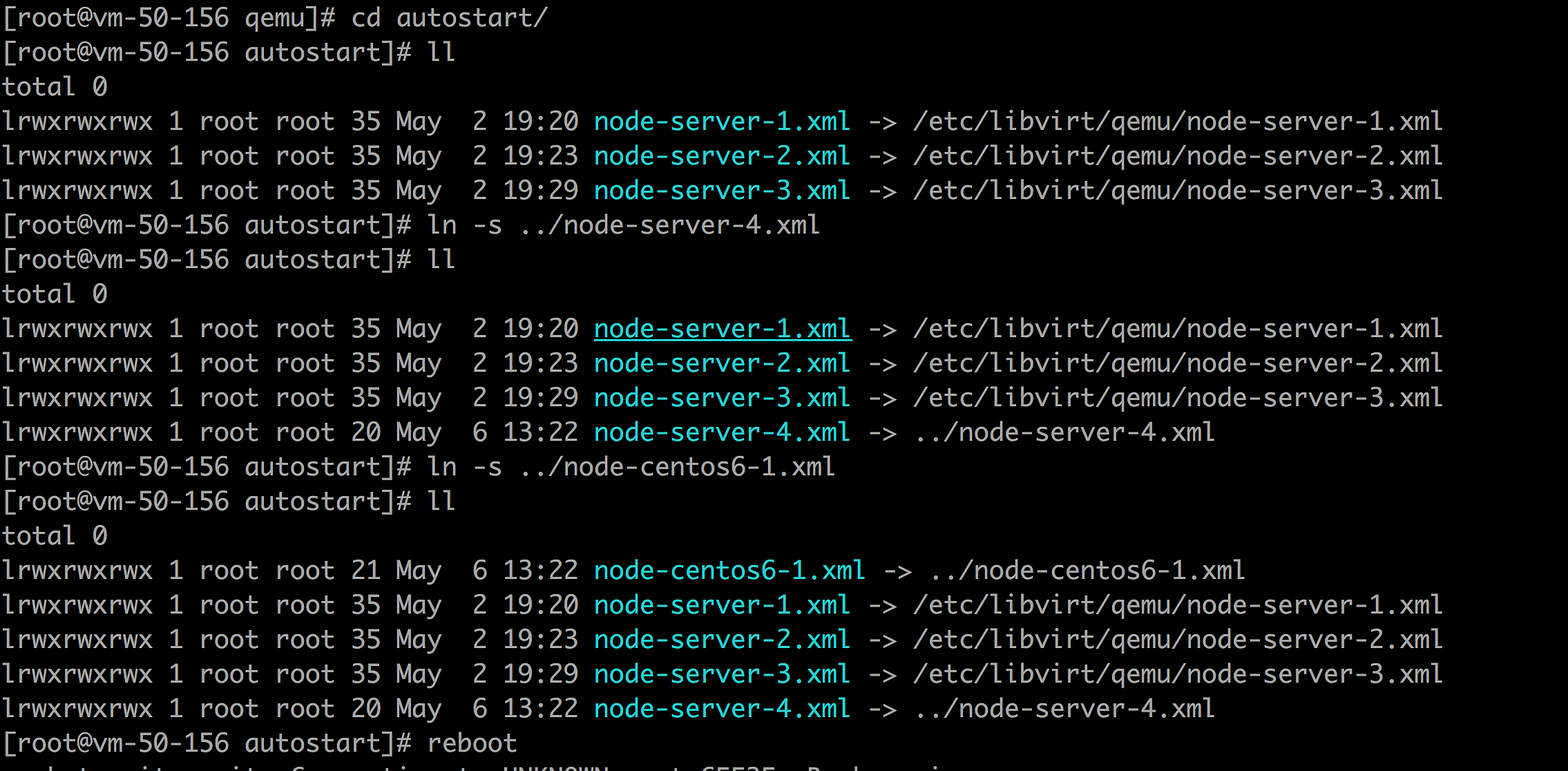Click the arrow after underlined node-server-1.xml
This screenshot has width=1568, height=771.
[883, 329]
